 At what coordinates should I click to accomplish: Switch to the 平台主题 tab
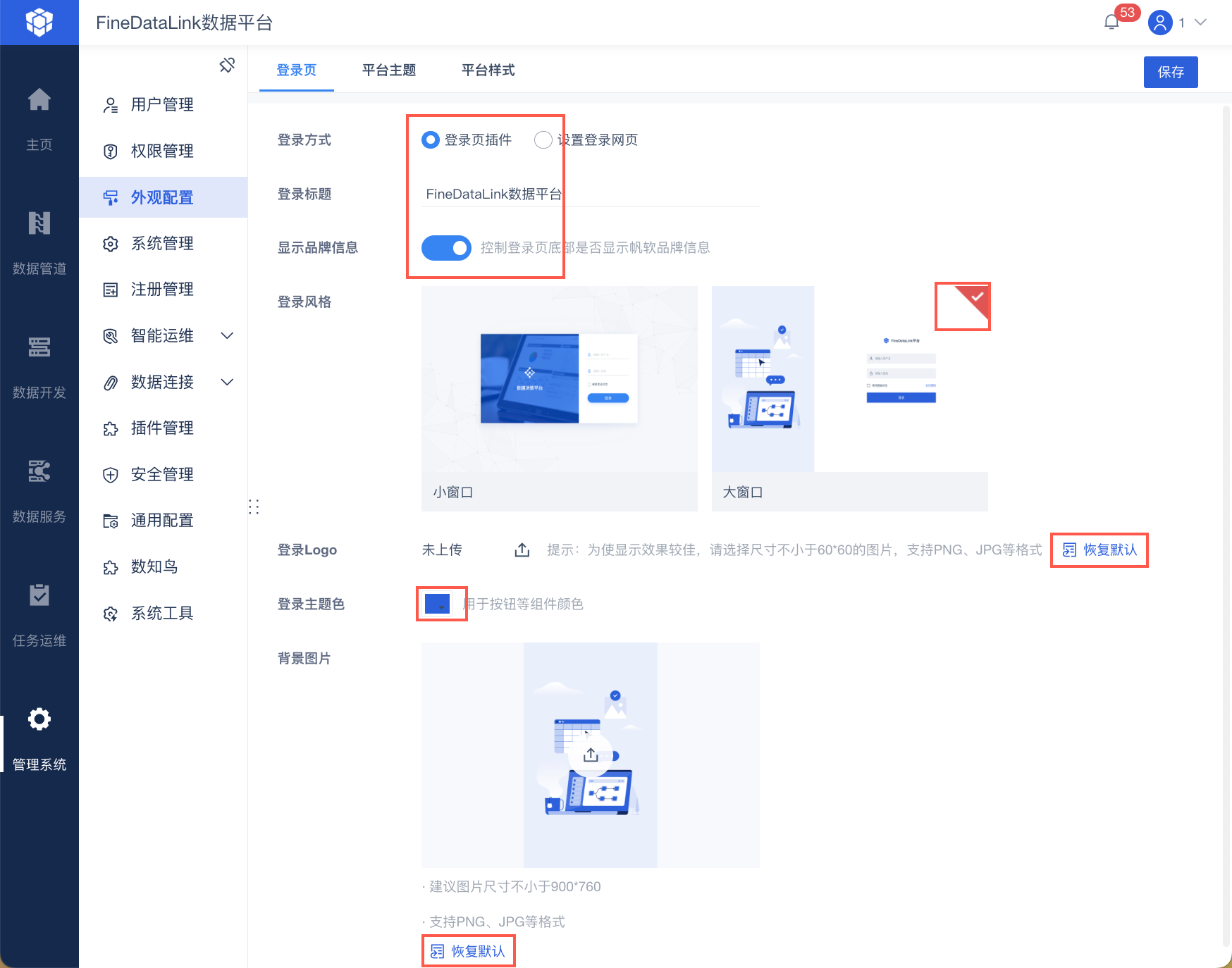(389, 70)
